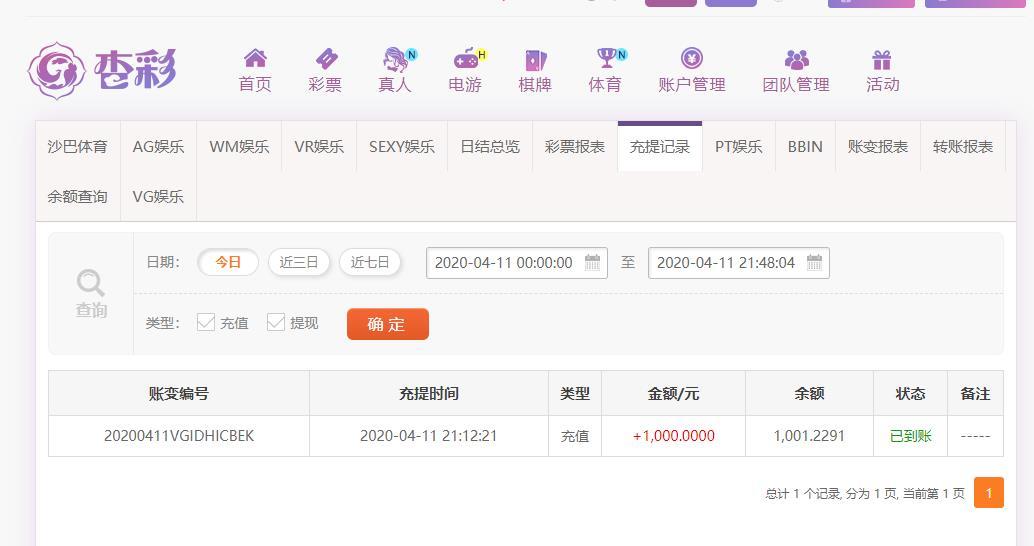This screenshot has width=1034, height=546.
Task: Toggle the 充值 checkbox
Action: point(206,322)
